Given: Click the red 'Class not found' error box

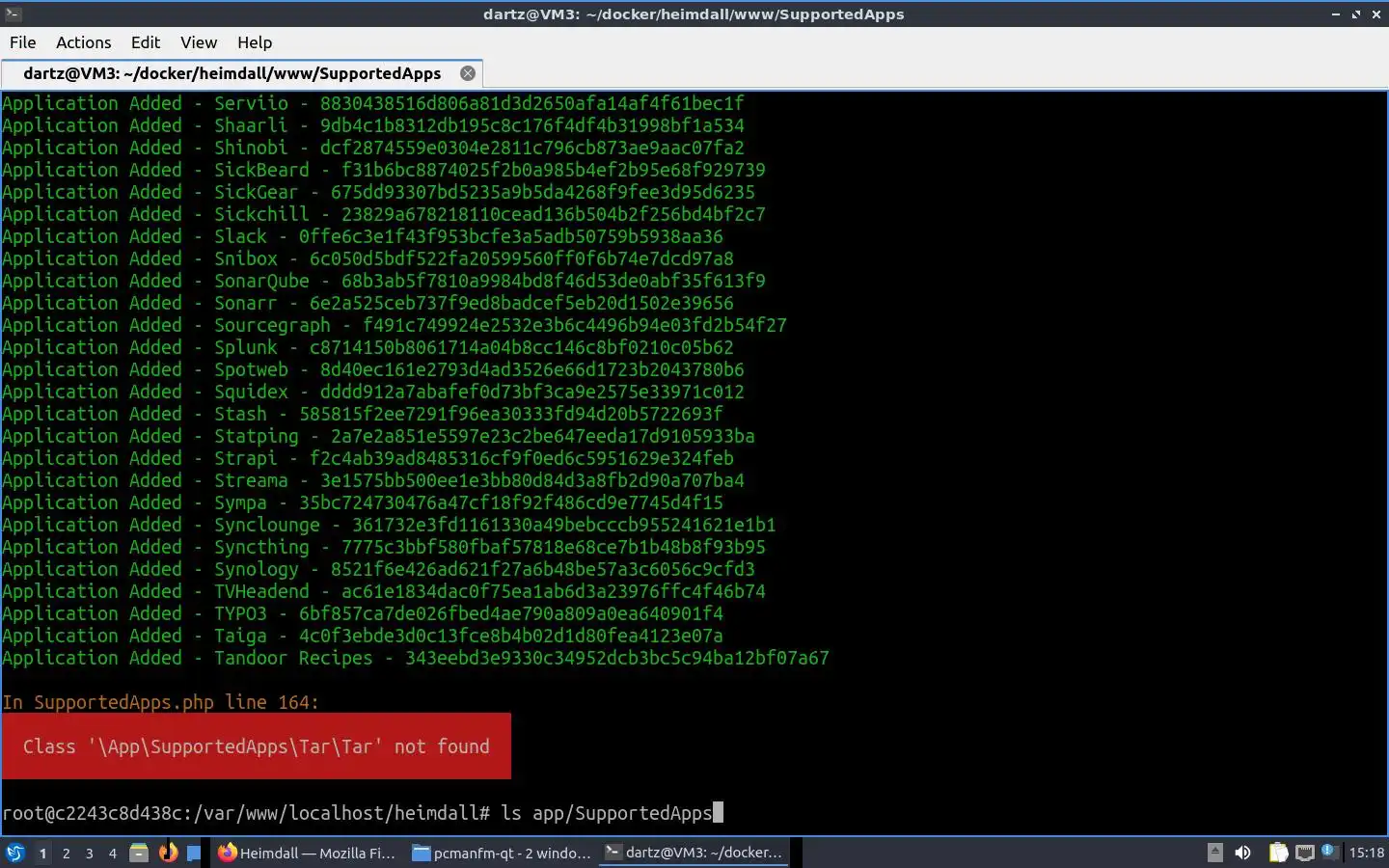Looking at the screenshot, I should (x=257, y=746).
